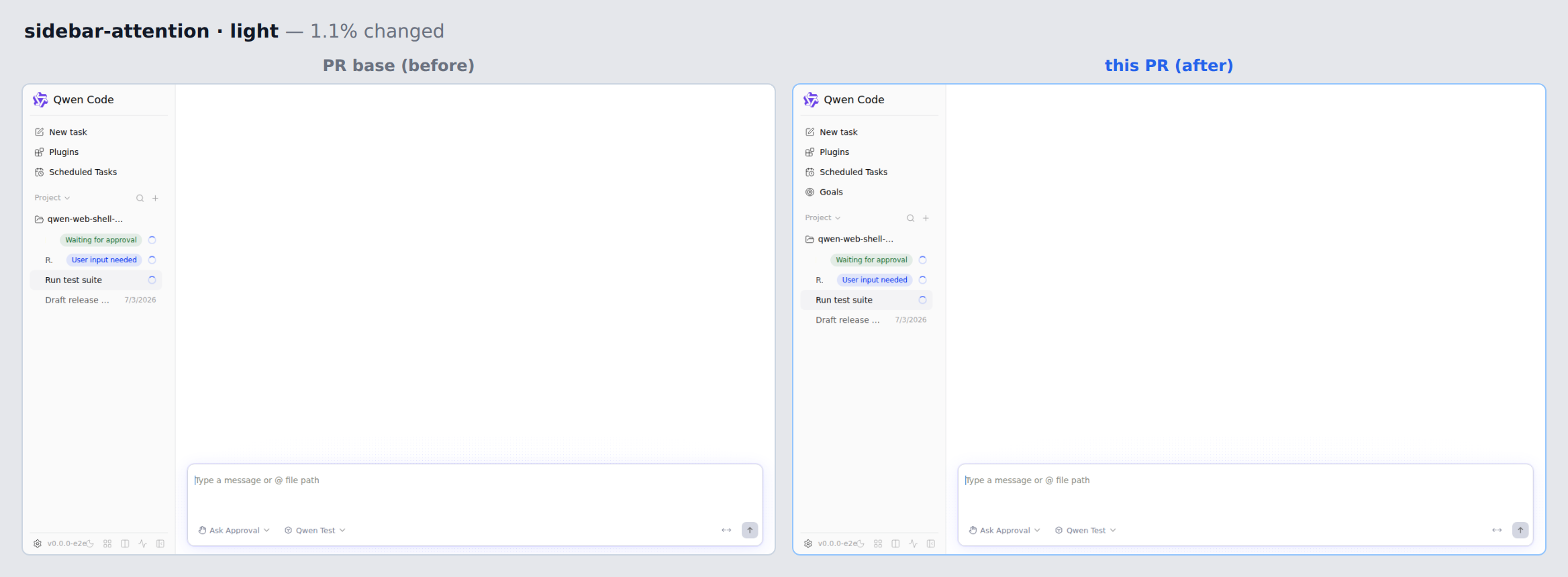Viewport: 1568px width, 577px height.
Task: Click the spinner beside User input needed, after panel
Action: [922, 280]
